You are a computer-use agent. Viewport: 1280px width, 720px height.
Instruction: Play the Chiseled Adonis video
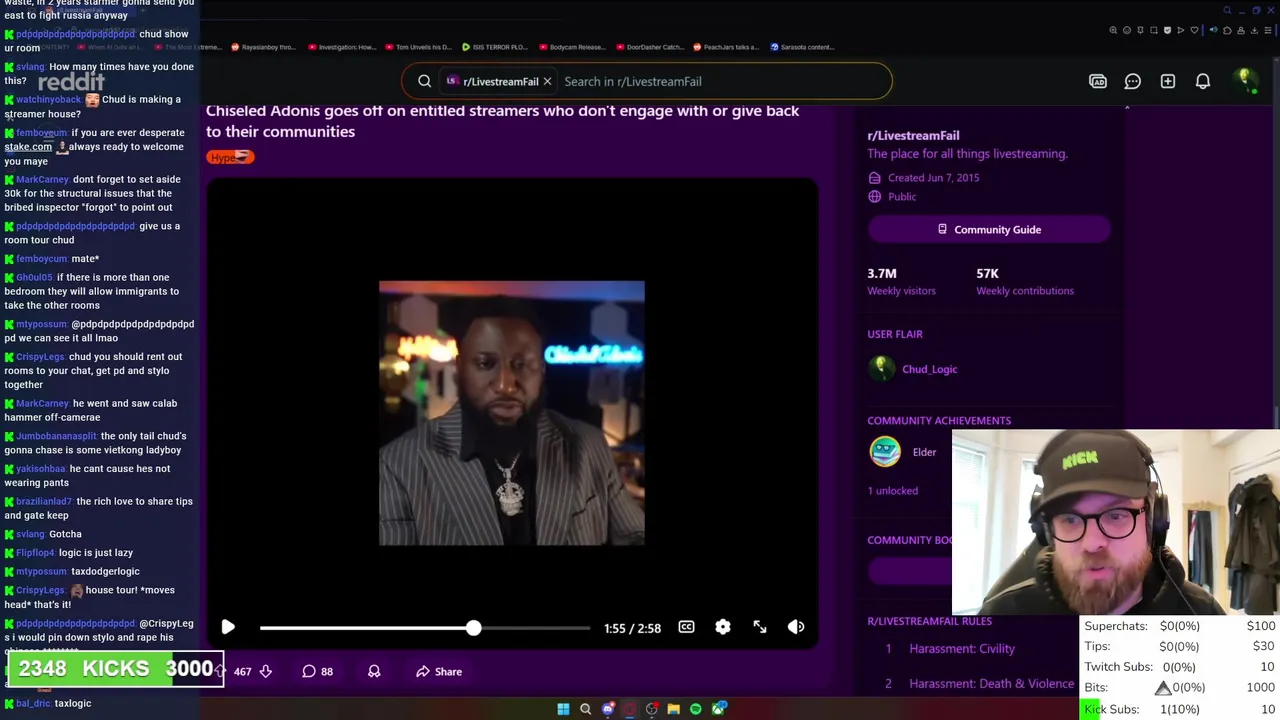tap(228, 627)
